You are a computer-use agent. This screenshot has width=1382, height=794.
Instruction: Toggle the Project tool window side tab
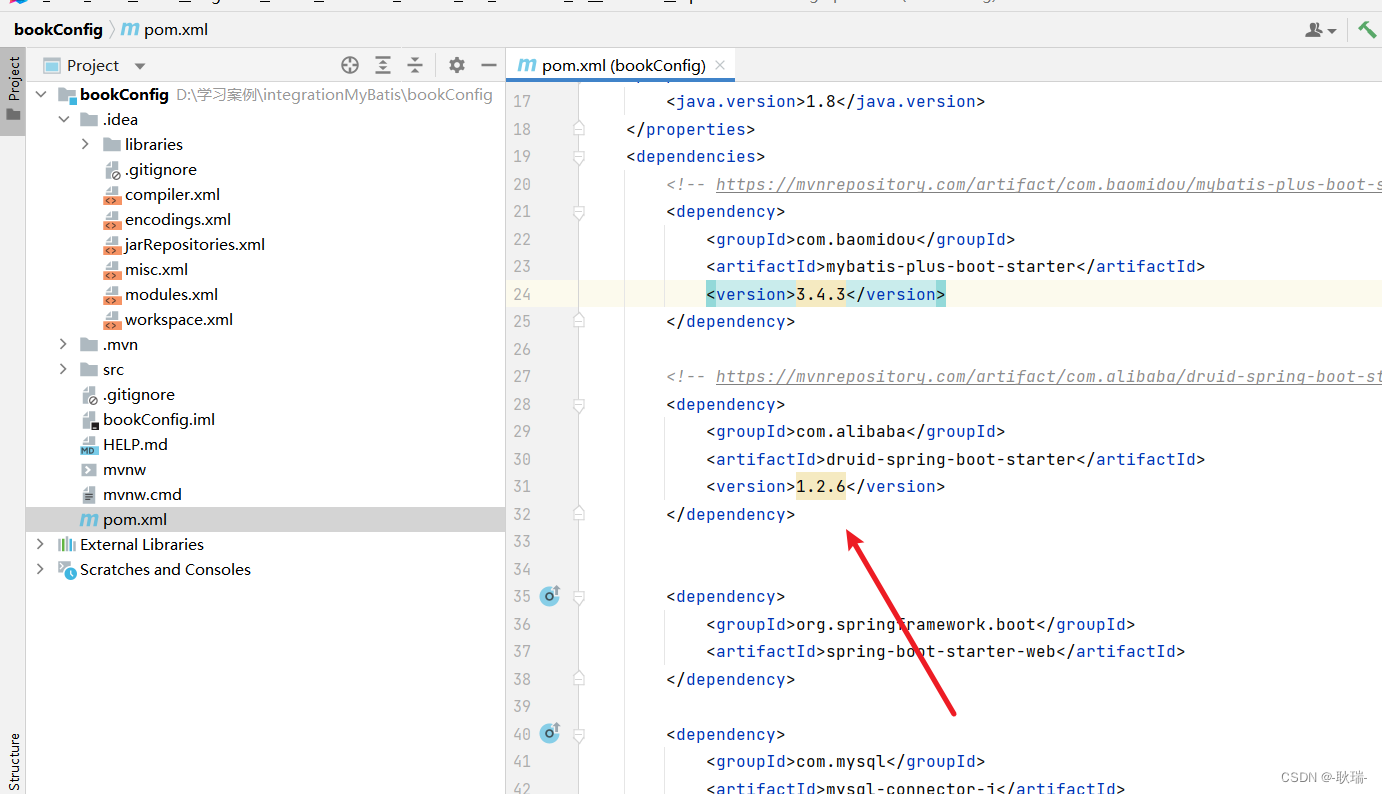click(13, 90)
